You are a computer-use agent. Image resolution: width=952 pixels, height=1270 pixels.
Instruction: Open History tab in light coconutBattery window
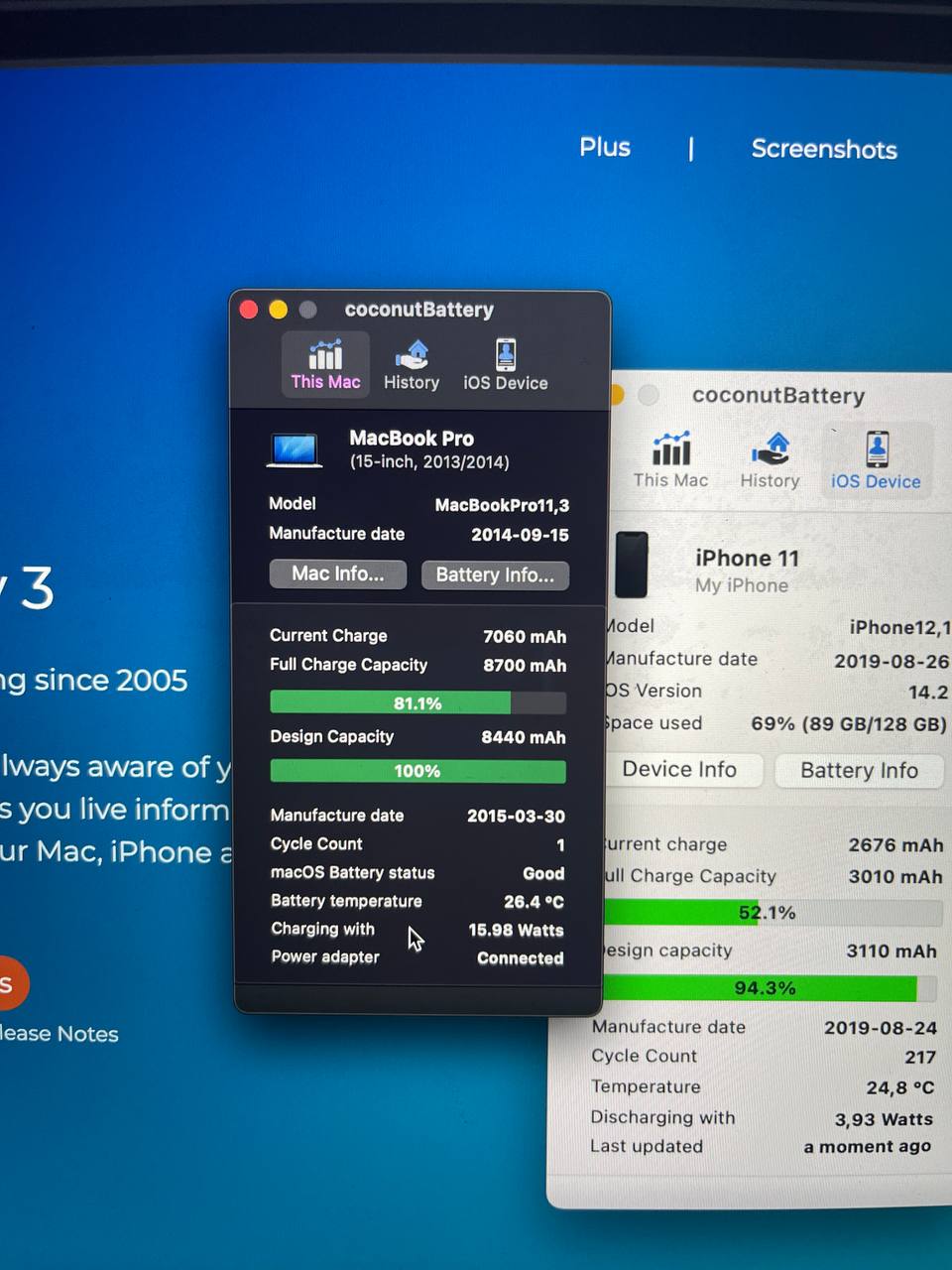[770, 460]
